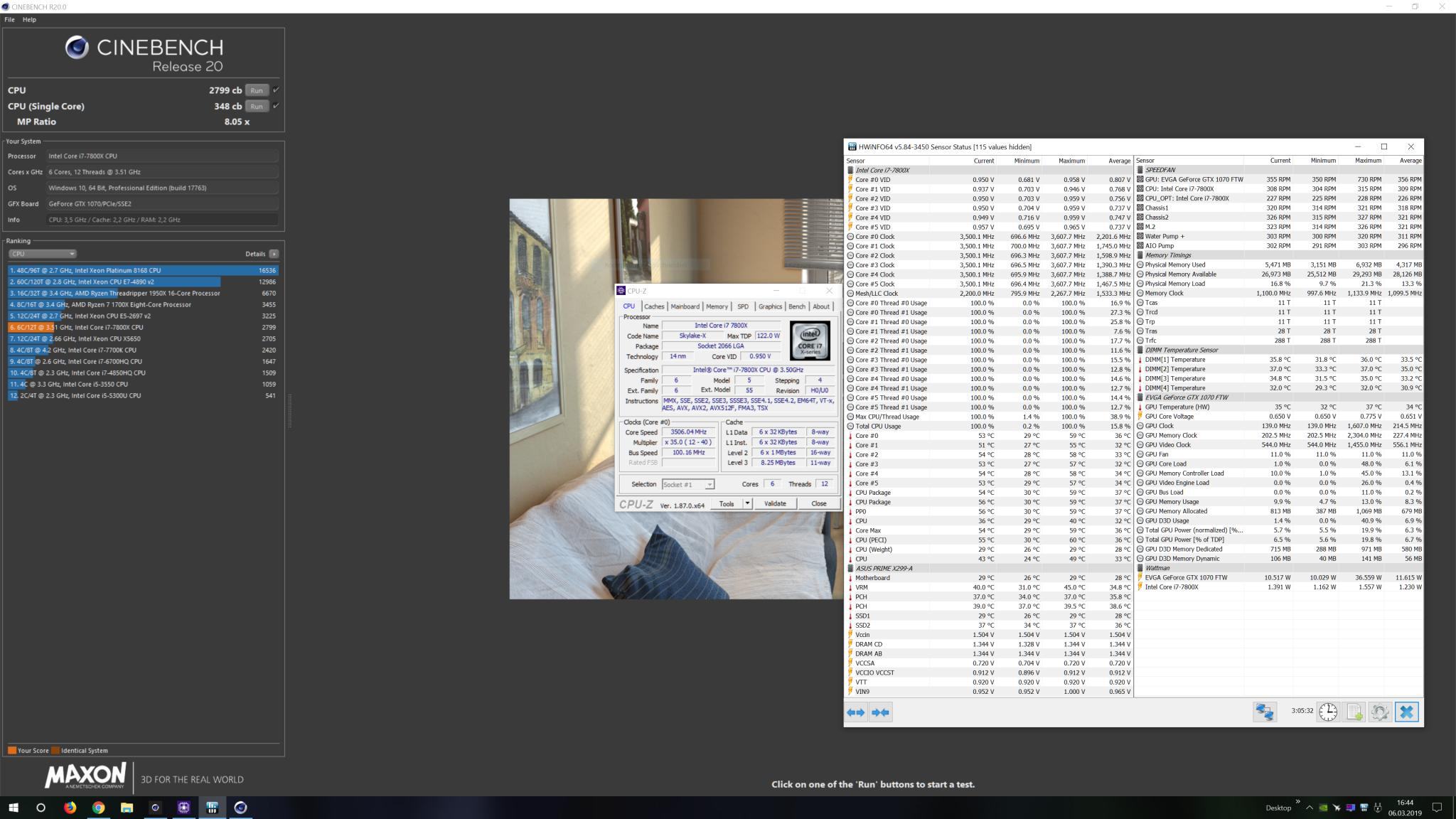
Task: Click Desktop toolbar label on taskbar
Action: pos(1278,808)
